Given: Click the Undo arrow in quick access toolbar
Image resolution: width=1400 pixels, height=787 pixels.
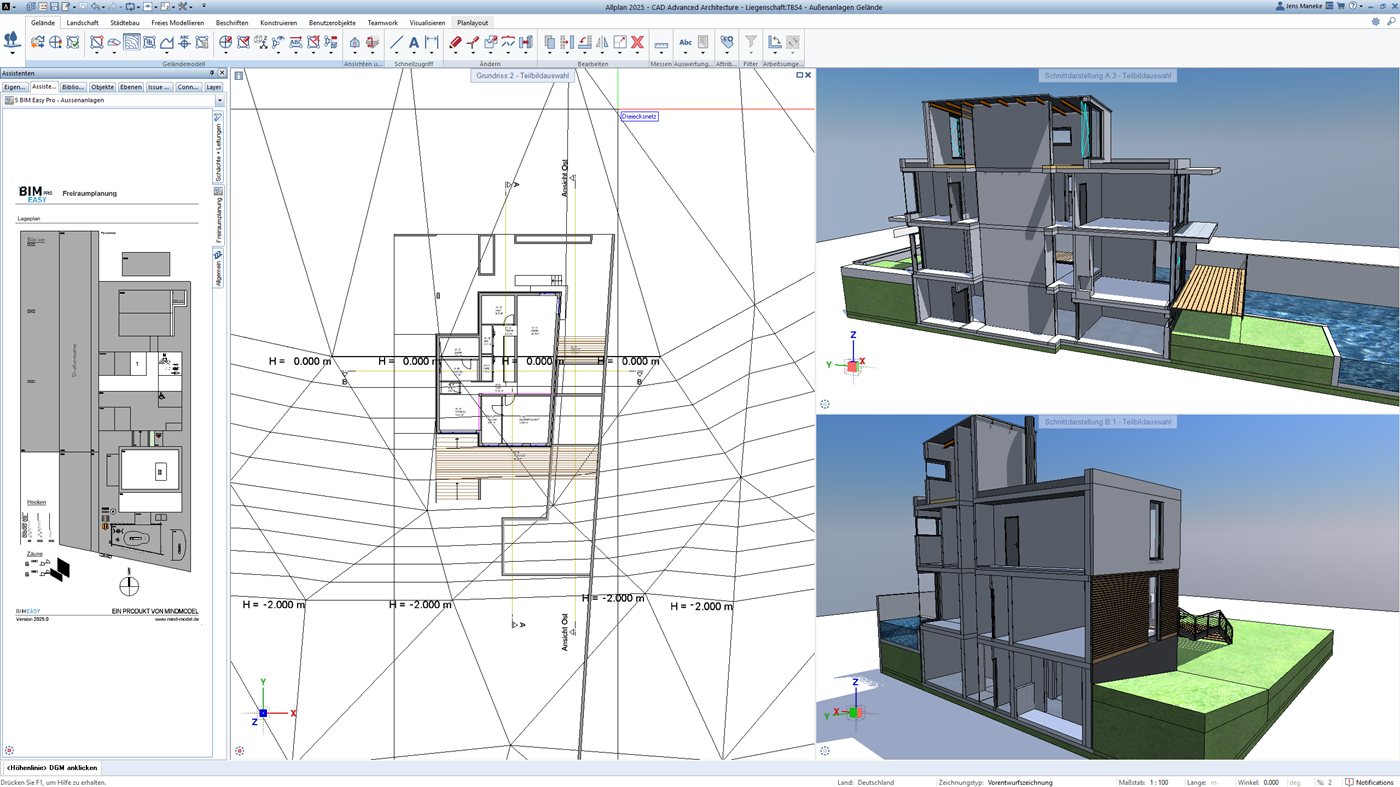Looking at the screenshot, I should [96, 6].
